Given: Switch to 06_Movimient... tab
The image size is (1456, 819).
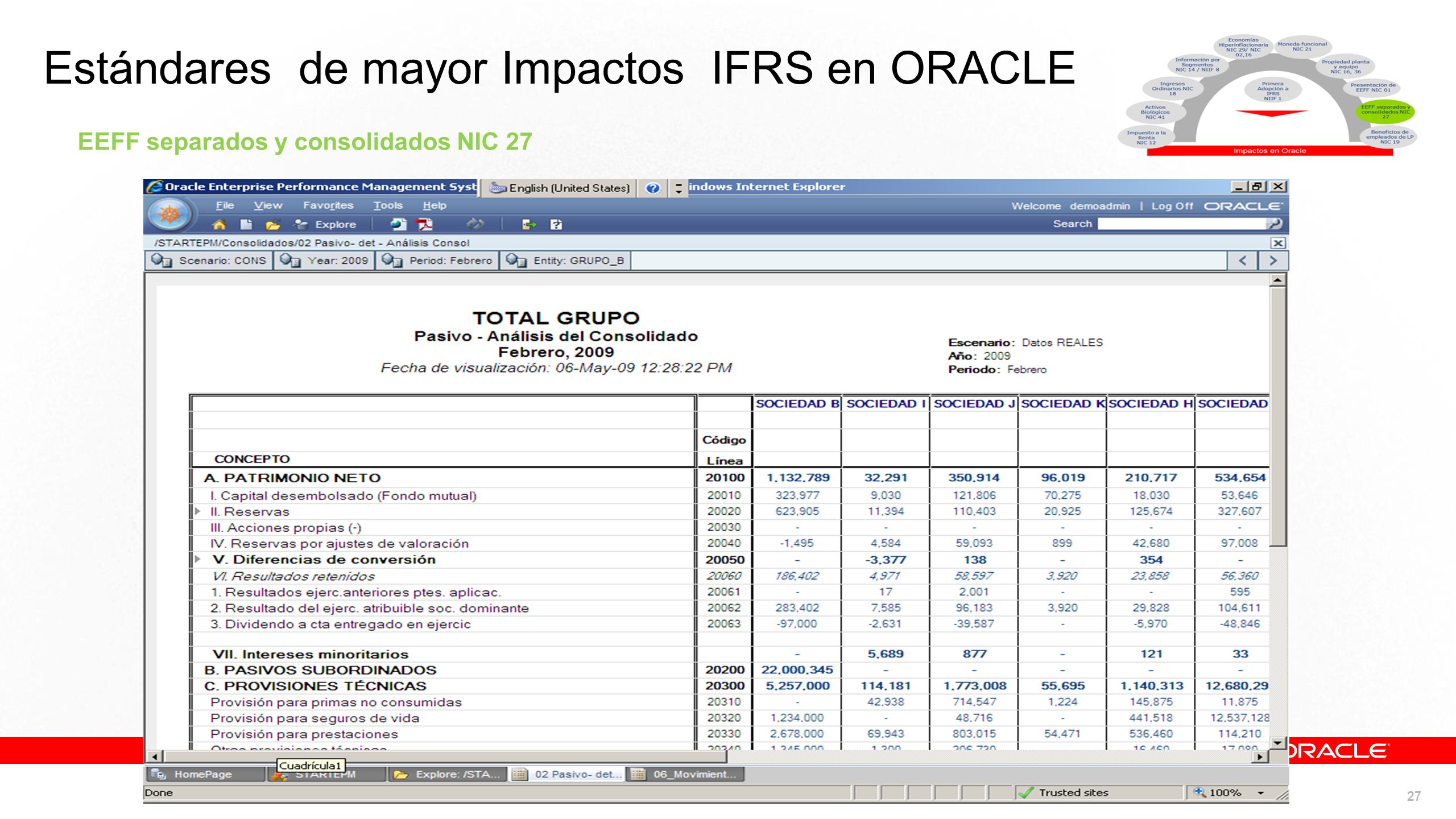Looking at the screenshot, I should [685, 774].
